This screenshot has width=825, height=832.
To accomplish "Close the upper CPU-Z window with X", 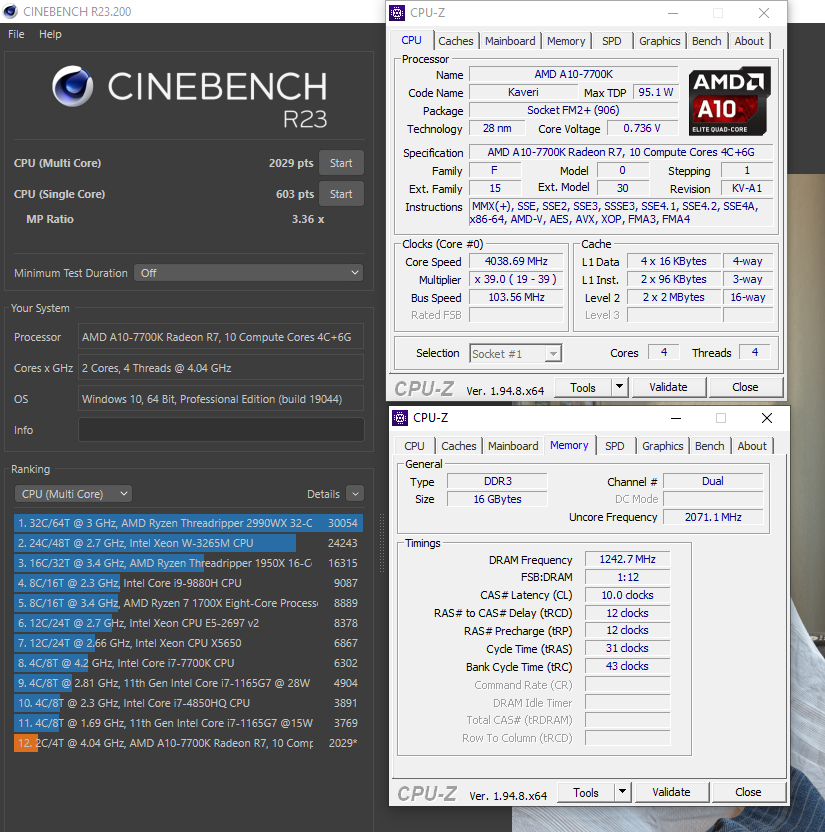I will pyautogui.click(x=763, y=13).
